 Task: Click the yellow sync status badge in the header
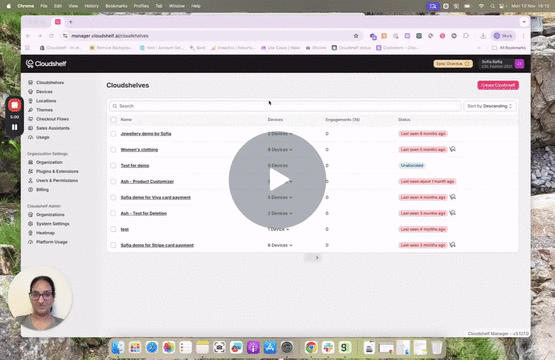click(x=453, y=64)
